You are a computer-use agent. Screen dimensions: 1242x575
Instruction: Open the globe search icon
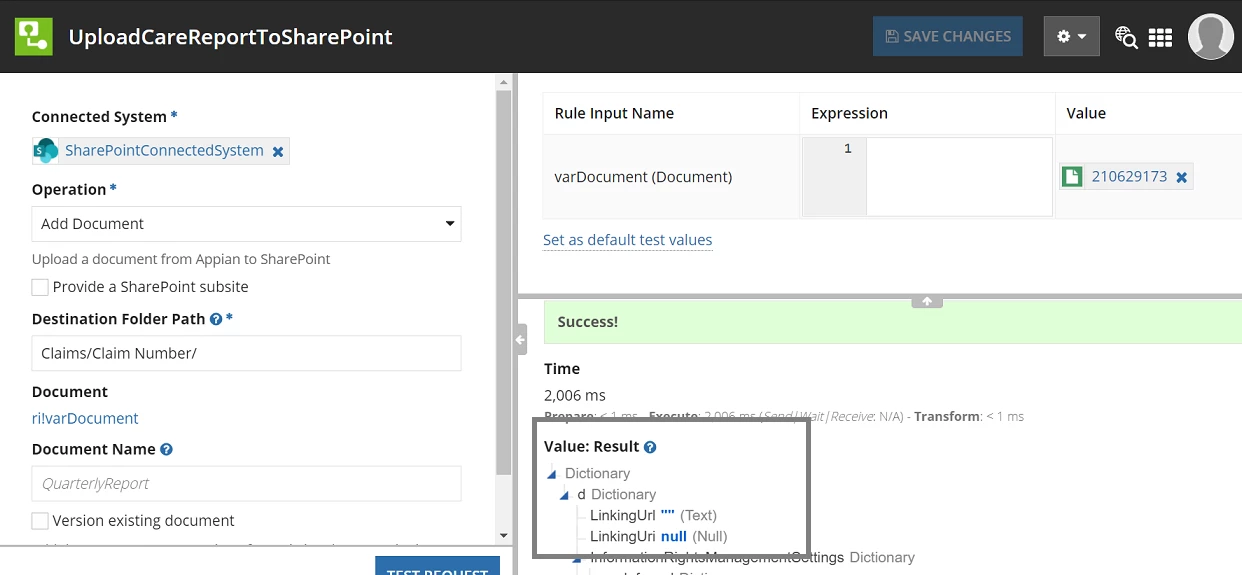[1126, 37]
